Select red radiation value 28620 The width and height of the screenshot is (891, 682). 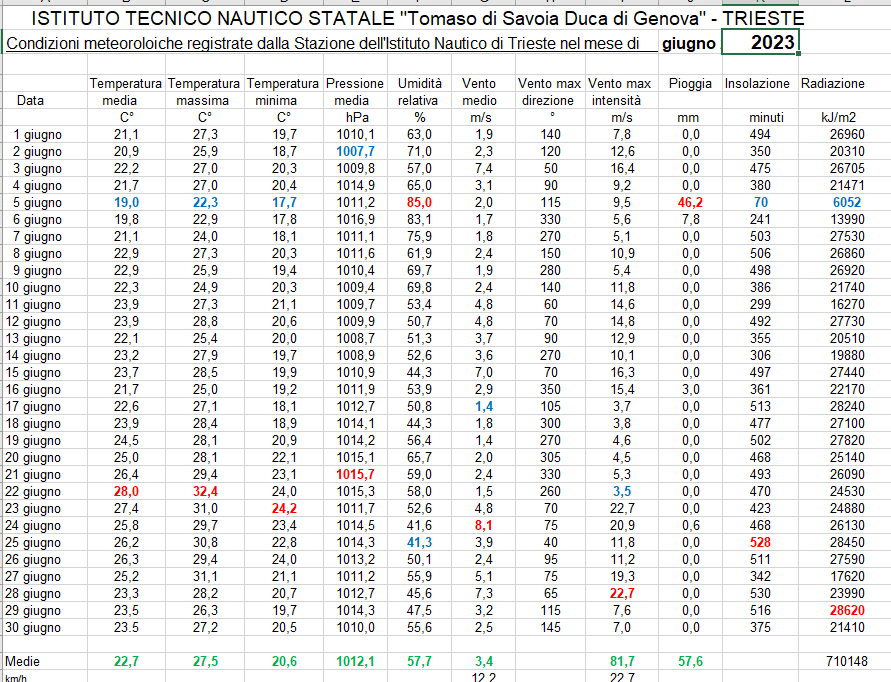pos(847,610)
